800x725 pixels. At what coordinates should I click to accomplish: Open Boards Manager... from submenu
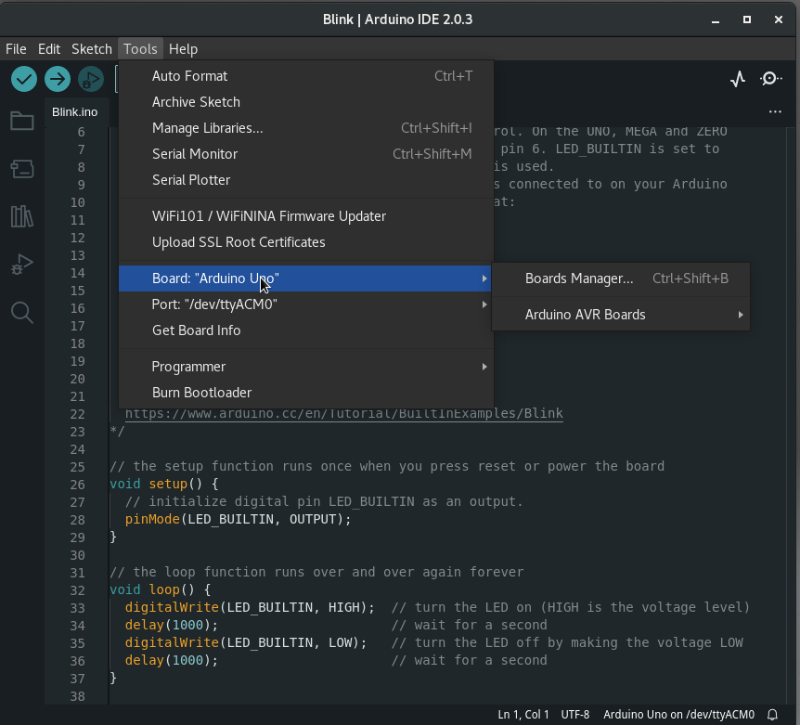click(621, 279)
